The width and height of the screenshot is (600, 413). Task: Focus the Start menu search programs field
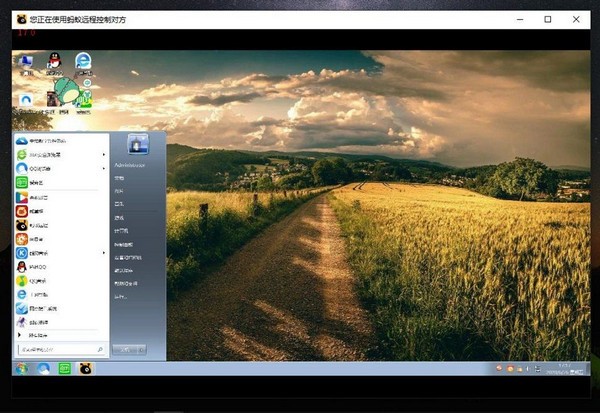tap(62, 349)
